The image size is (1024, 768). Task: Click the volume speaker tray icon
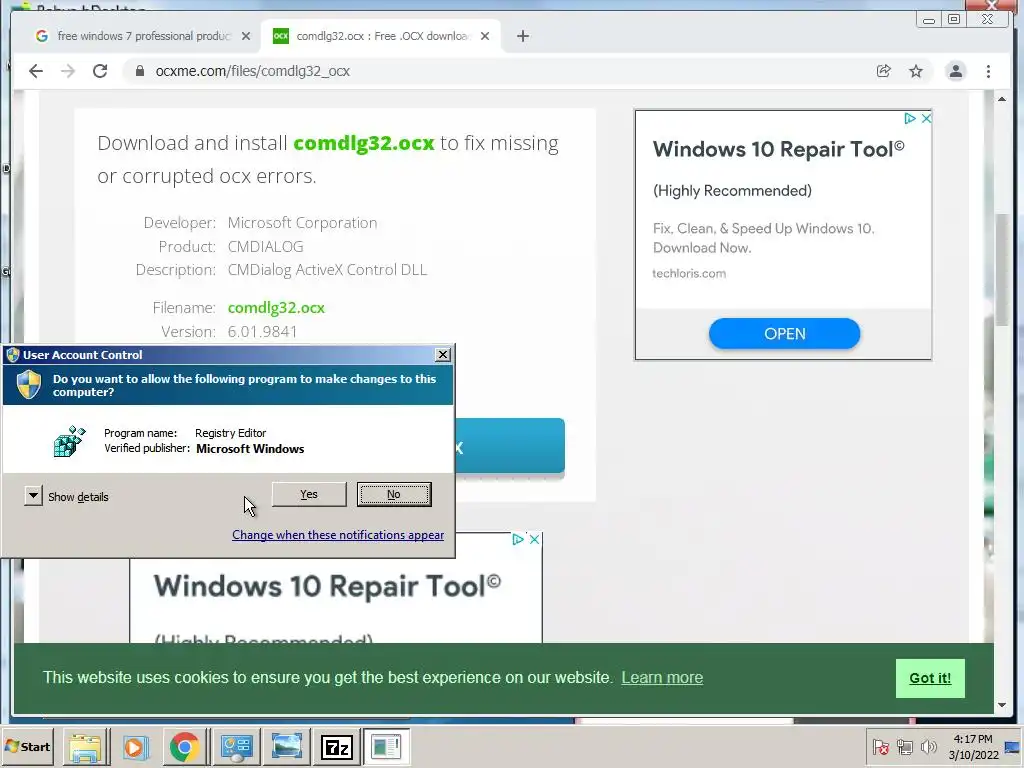[928, 746]
